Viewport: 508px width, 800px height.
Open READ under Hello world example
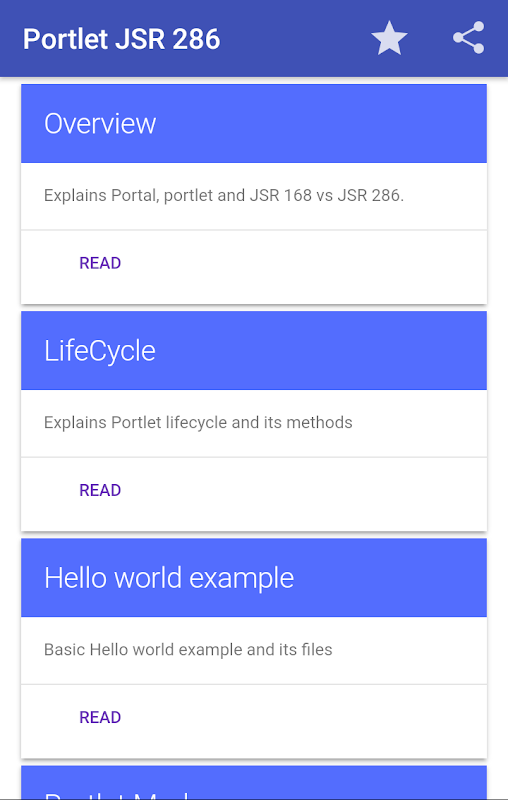coord(100,717)
